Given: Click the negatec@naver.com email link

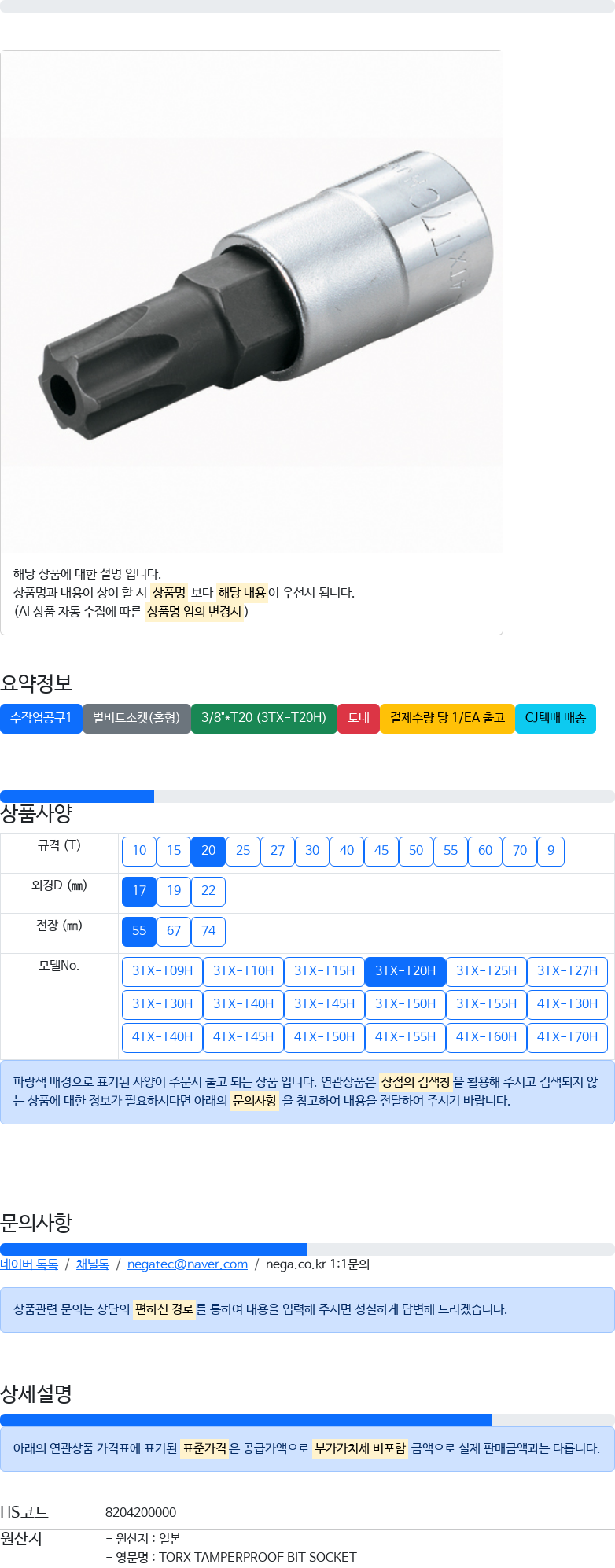Looking at the screenshot, I should point(187,1264).
